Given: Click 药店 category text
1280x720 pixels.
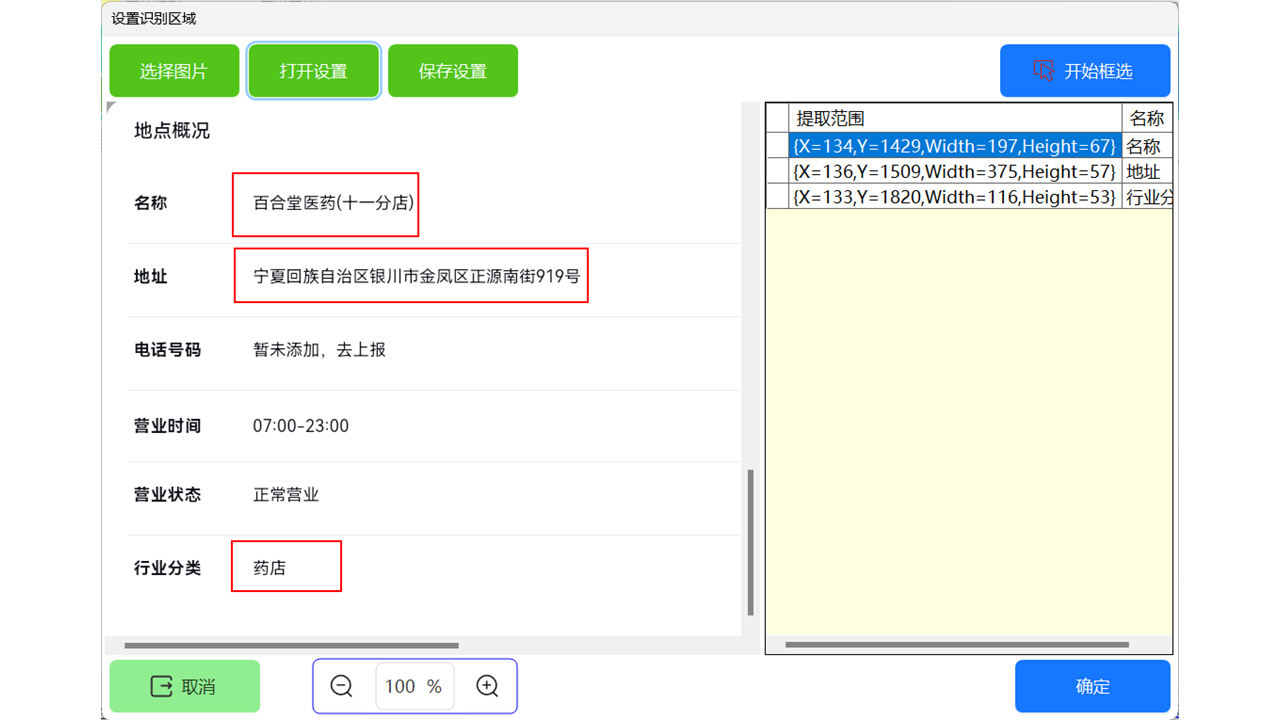Looking at the screenshot, I should tap(269, 568).
